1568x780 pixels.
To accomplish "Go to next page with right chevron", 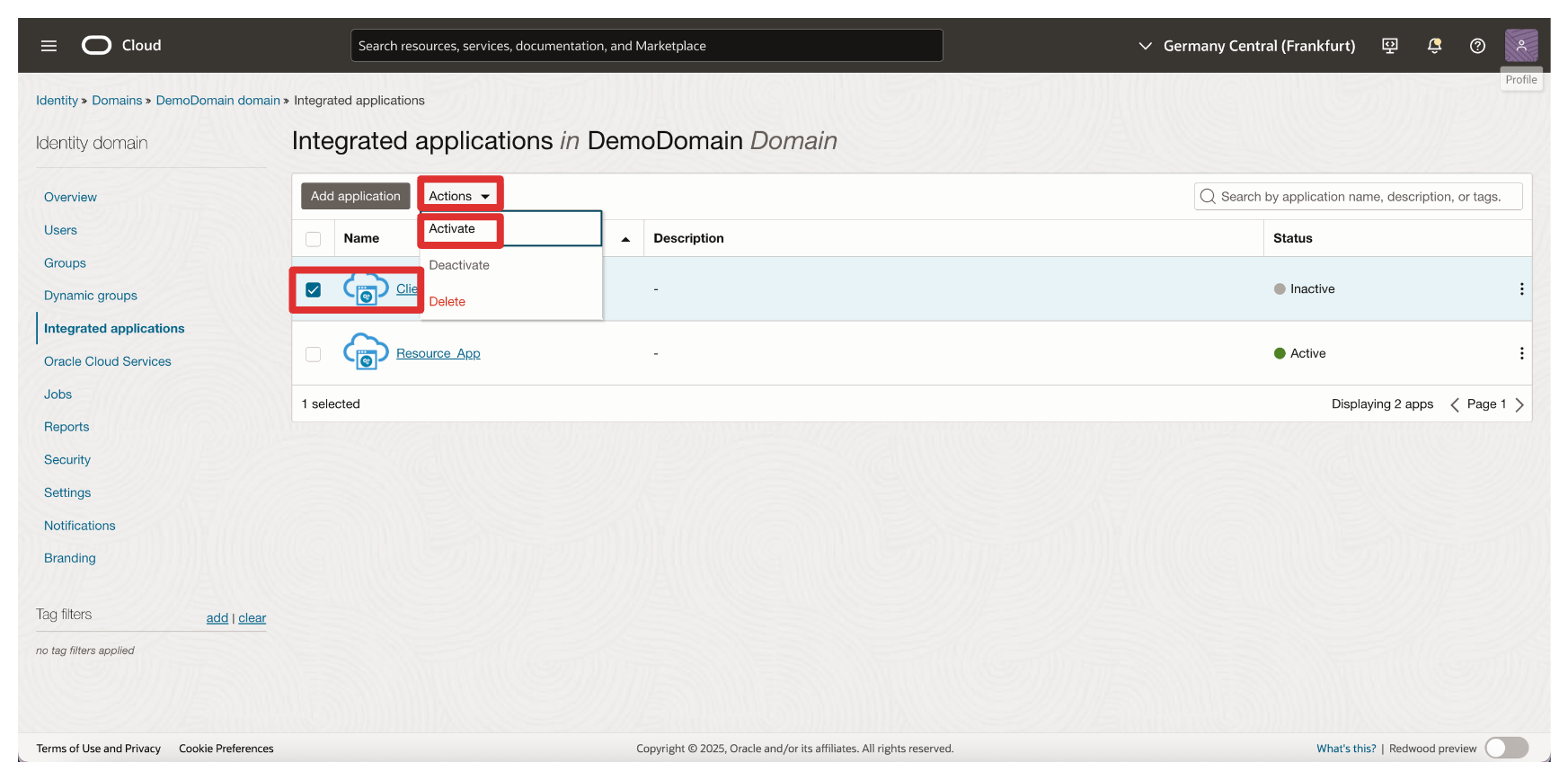I will [1519, 405].
